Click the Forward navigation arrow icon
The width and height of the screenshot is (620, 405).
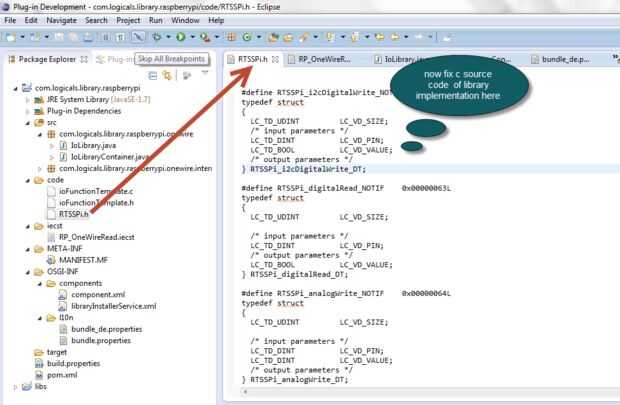pos(418,37)
